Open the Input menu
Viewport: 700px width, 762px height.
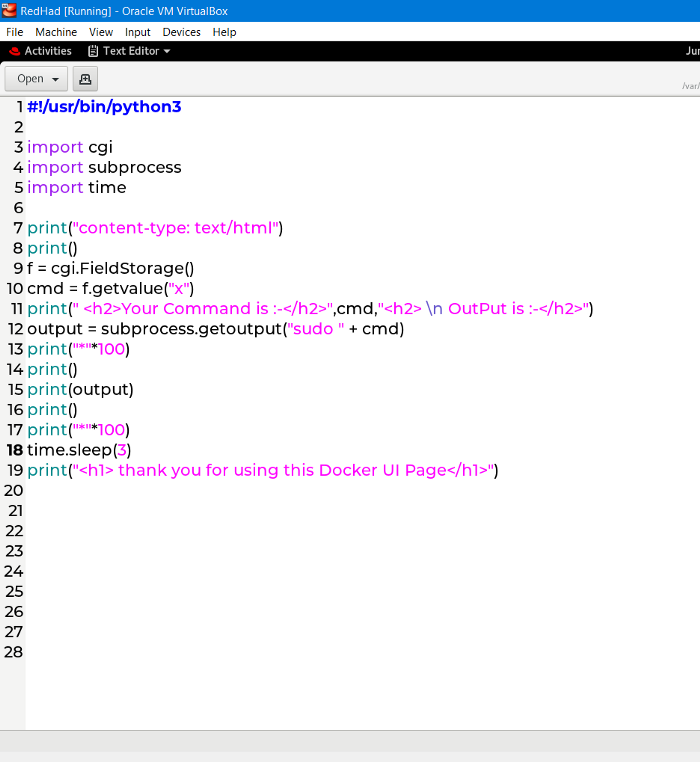(x=138, y=32)
